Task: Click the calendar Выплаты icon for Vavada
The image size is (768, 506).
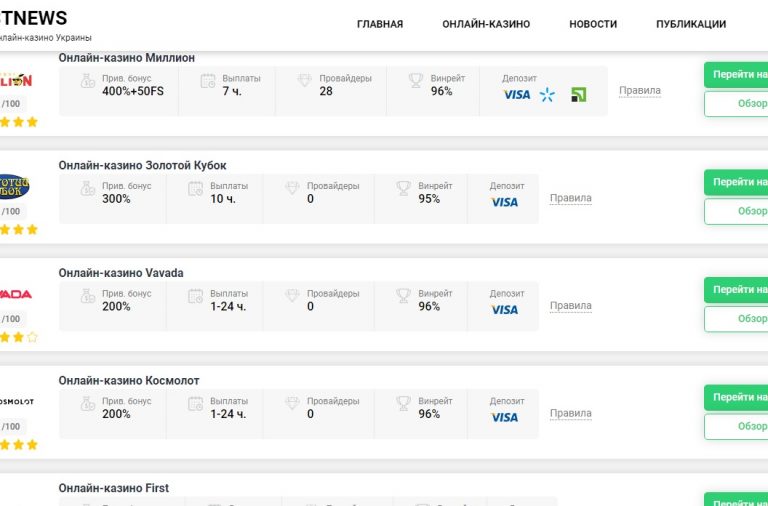Action: pyautogui.click(x=196, y=297)
